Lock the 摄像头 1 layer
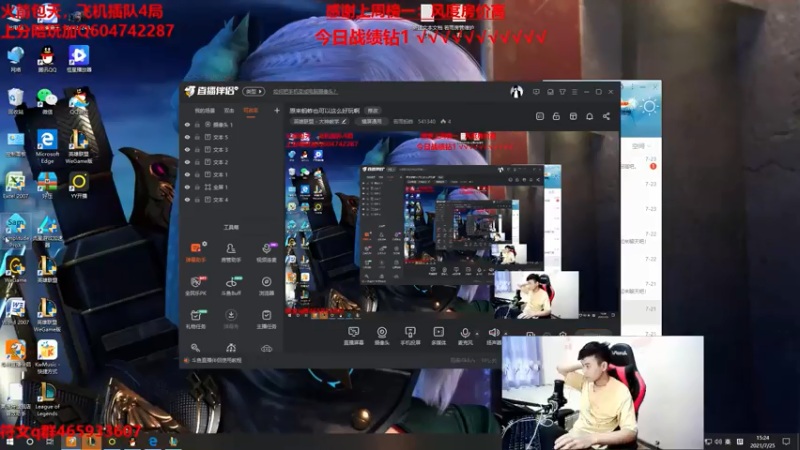The image size is (800, 450). pos(197,124)
